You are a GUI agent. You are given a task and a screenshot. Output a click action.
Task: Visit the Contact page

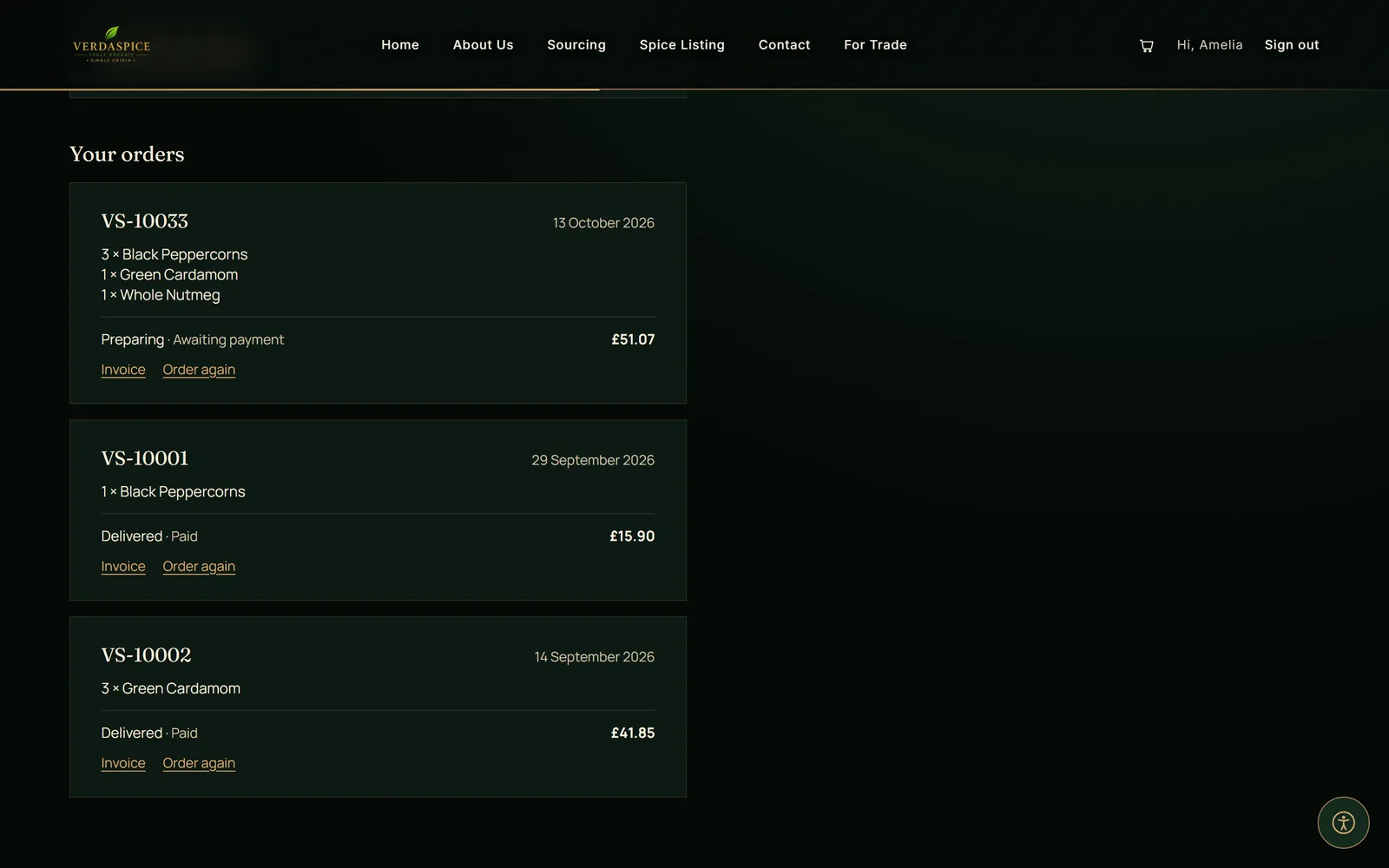pos(784,45)
